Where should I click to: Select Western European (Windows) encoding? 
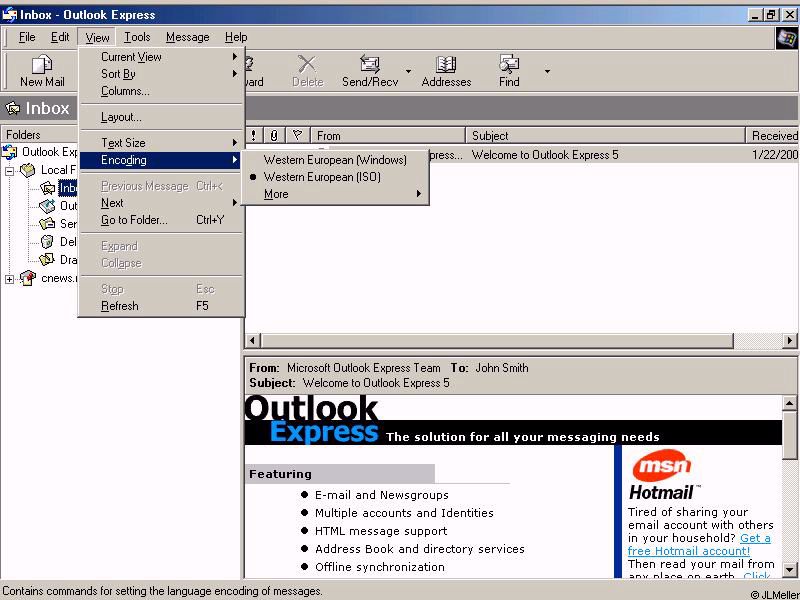335,160
